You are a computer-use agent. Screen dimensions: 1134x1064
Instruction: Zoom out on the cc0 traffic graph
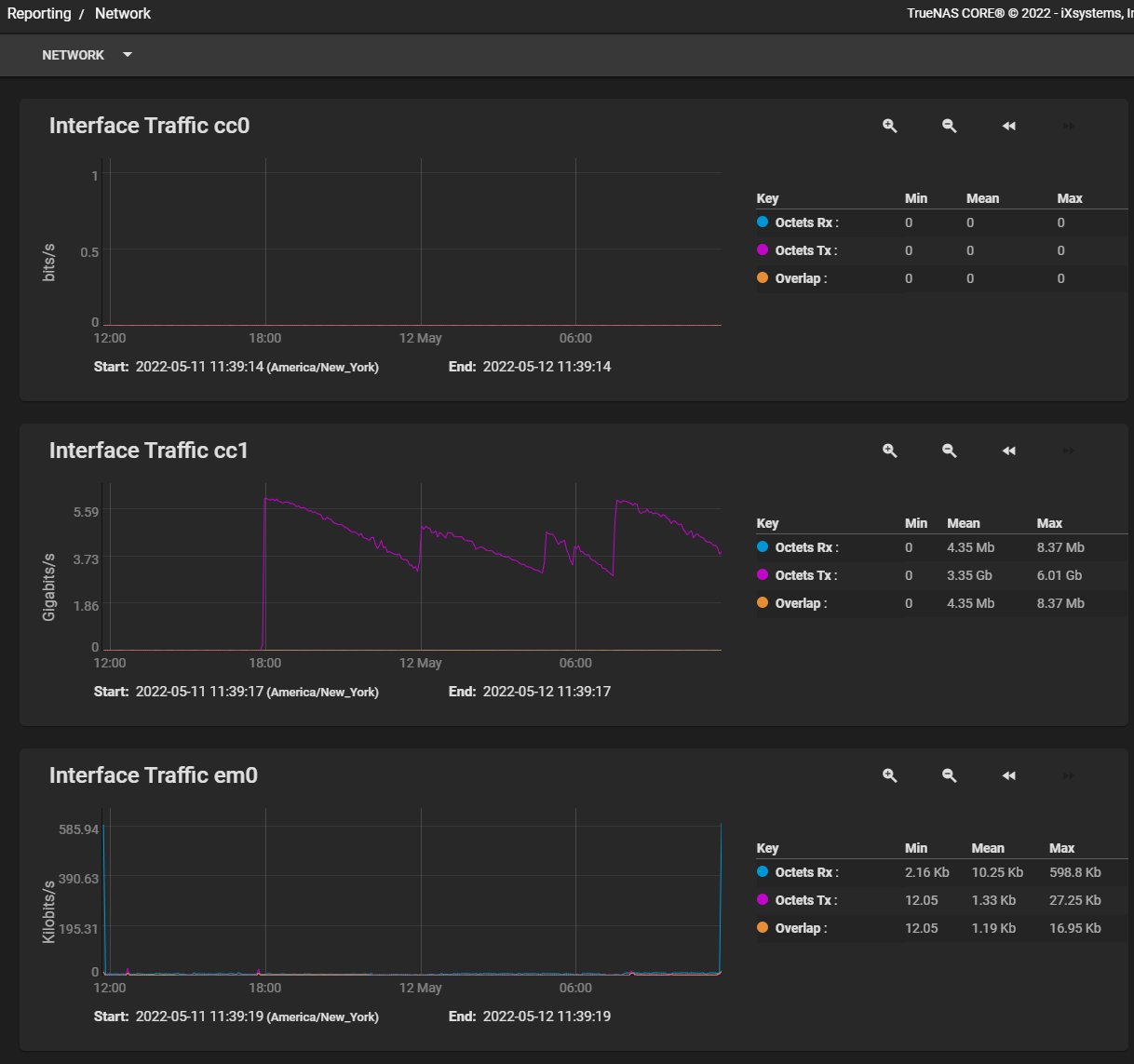click(x=950, y=126)
